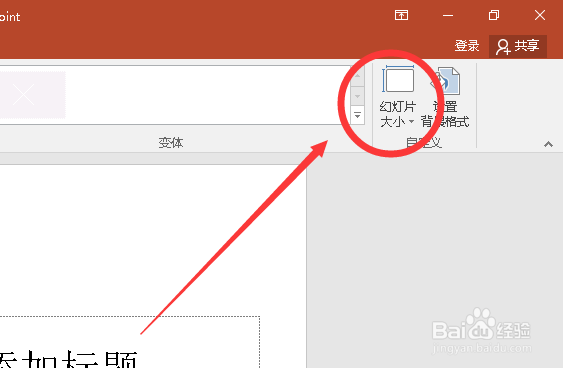Click the Share (共享) button

[518, 46]
